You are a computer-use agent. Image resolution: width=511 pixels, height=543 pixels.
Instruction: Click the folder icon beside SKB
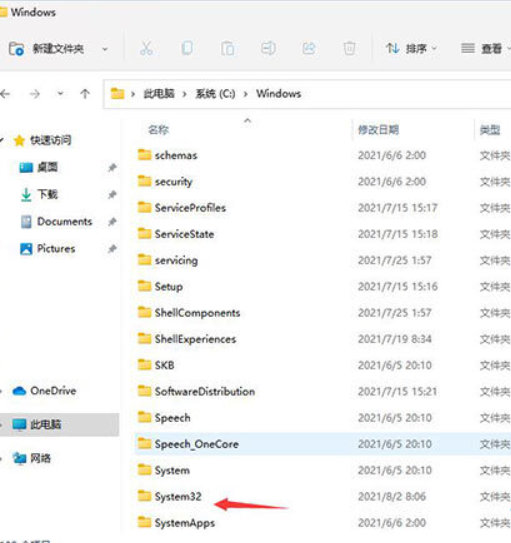144,365
